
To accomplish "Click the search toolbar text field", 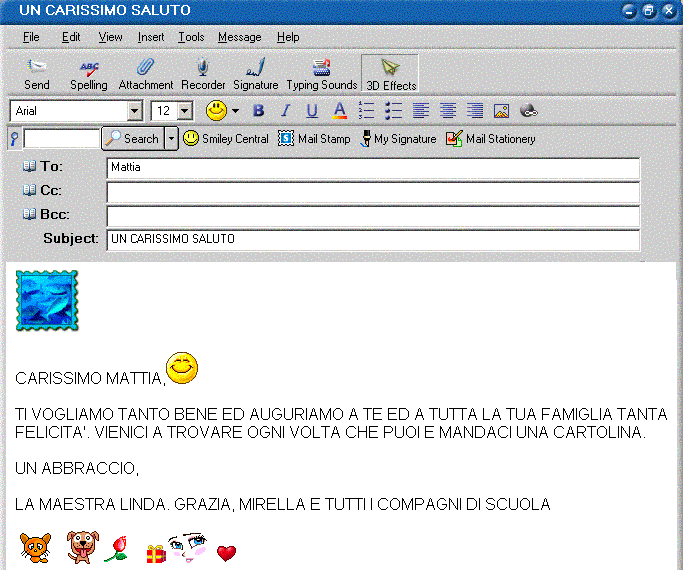I will 61,139.
